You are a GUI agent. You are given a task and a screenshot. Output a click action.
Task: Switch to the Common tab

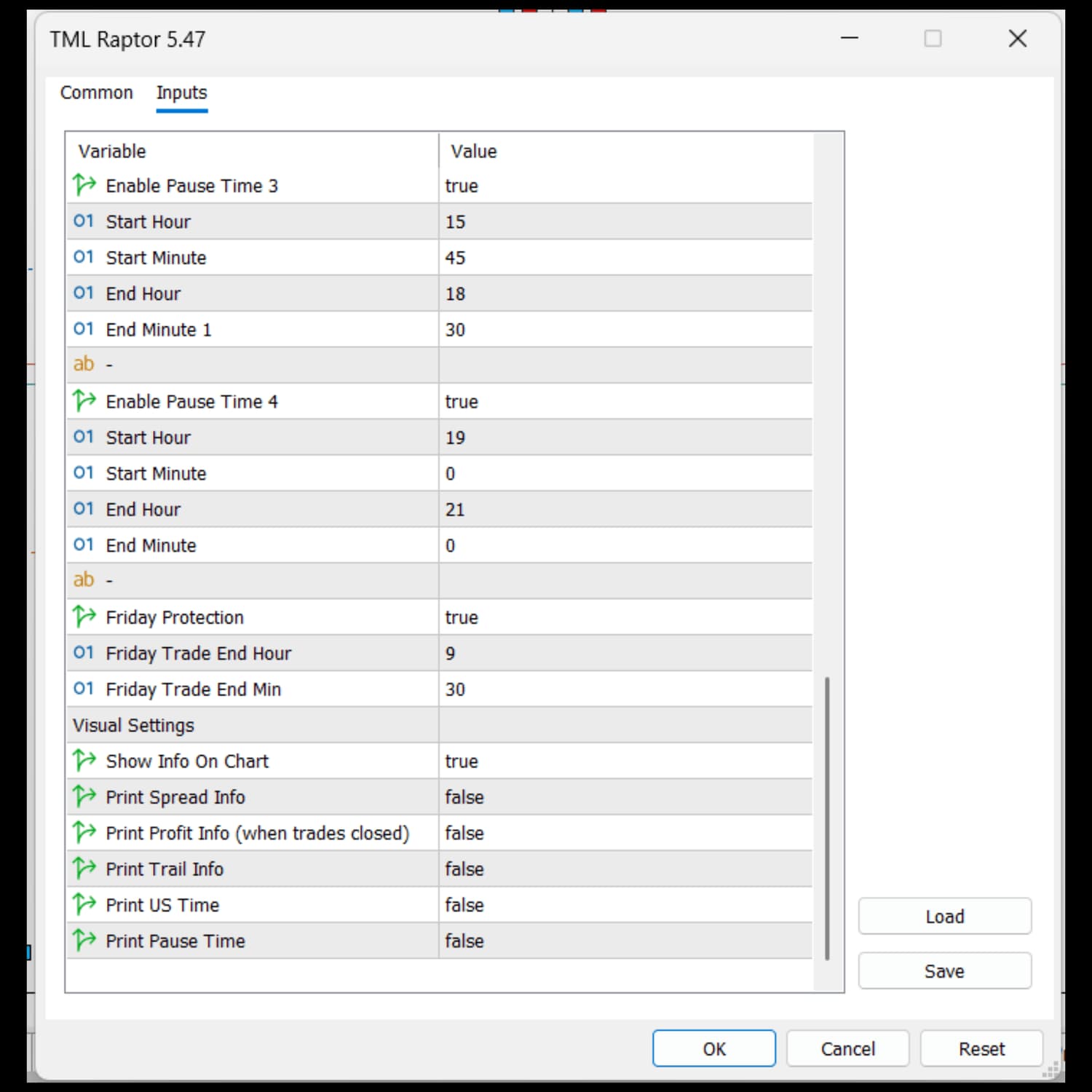click(x=97, y=93)
